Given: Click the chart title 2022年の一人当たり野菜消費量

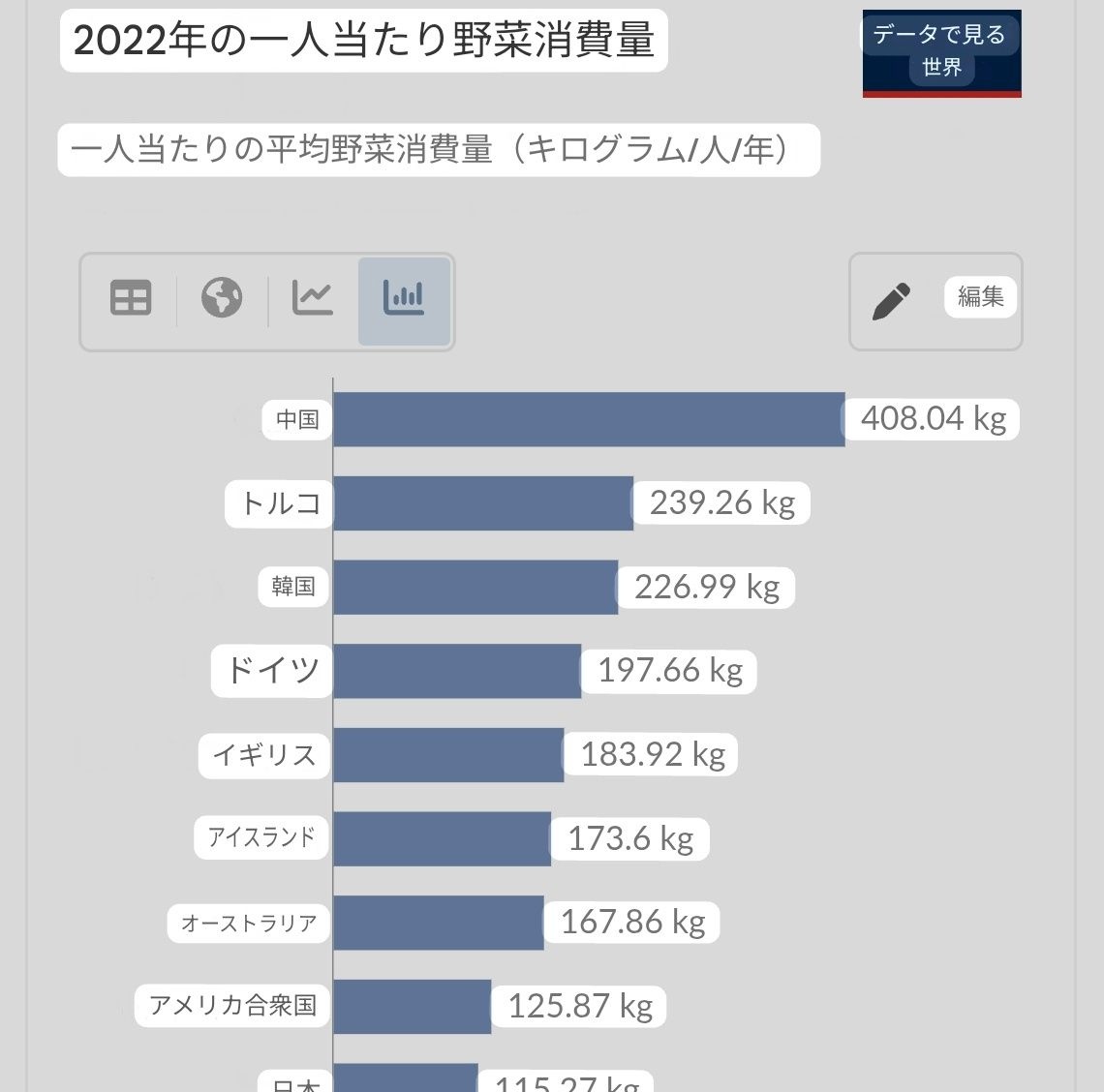Looking at the screenshot, I should (x=364, y=42).
